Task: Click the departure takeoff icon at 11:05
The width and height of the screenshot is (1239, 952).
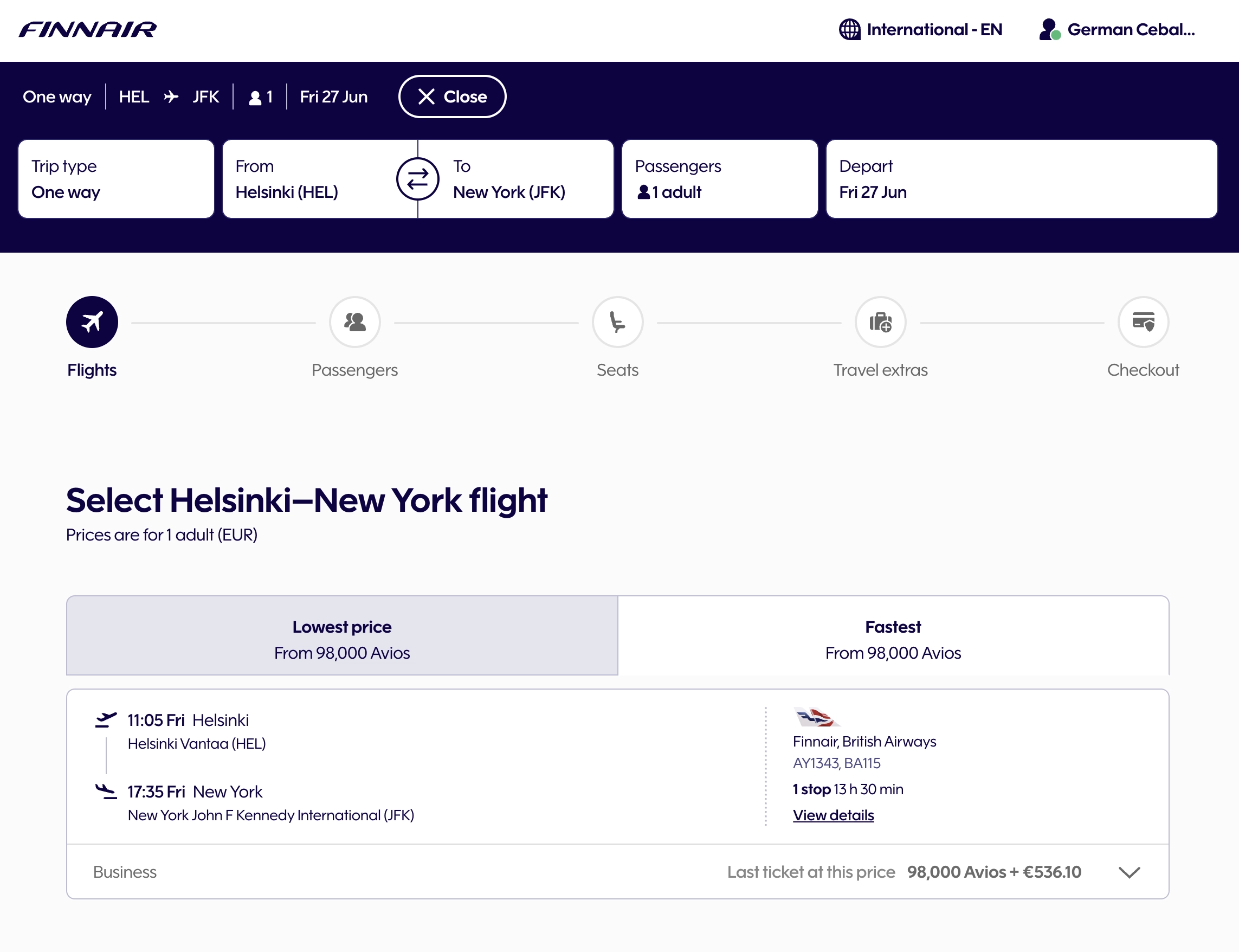Action: coord(106,719)
